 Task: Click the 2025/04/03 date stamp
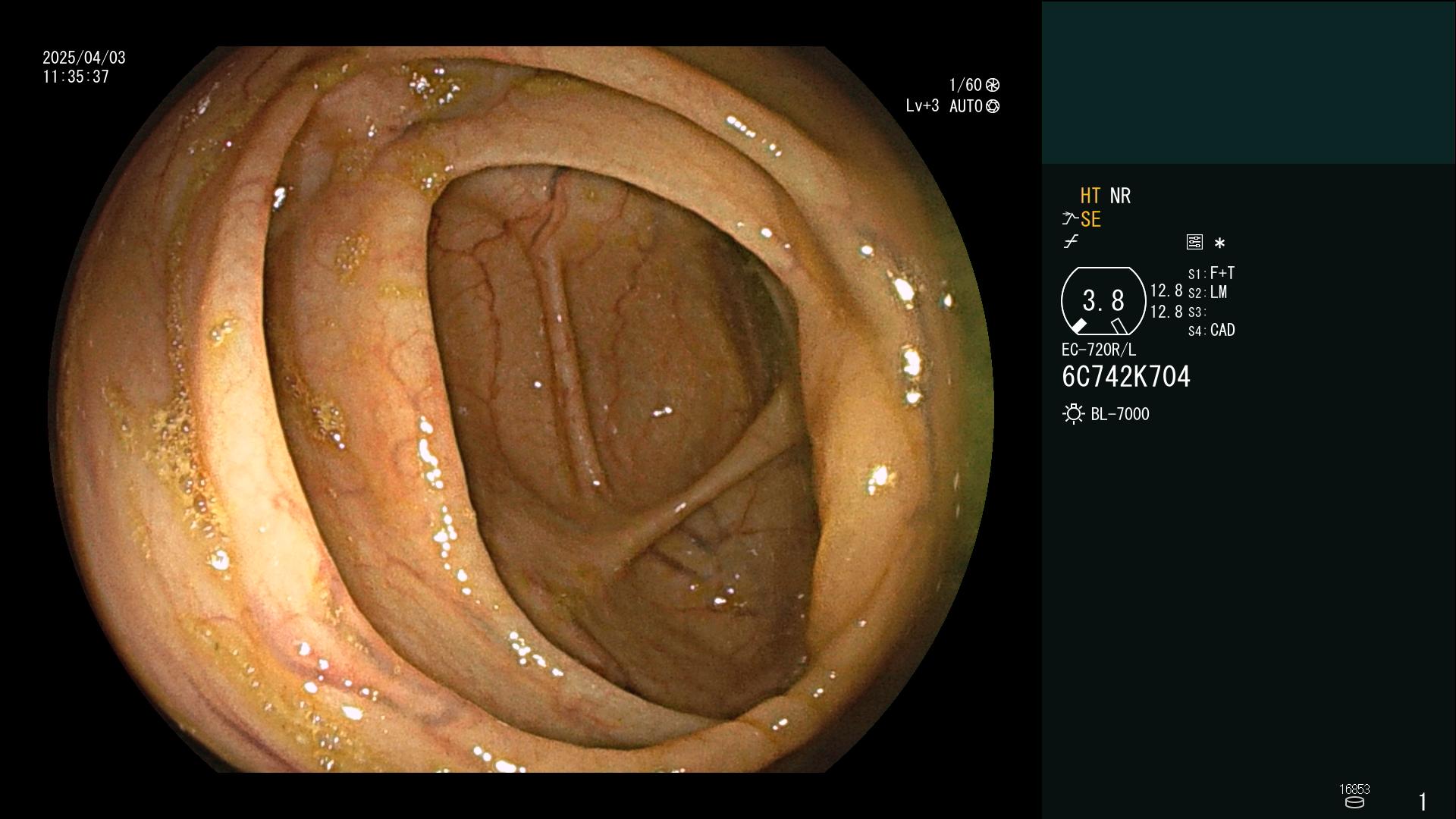[84, 58]
